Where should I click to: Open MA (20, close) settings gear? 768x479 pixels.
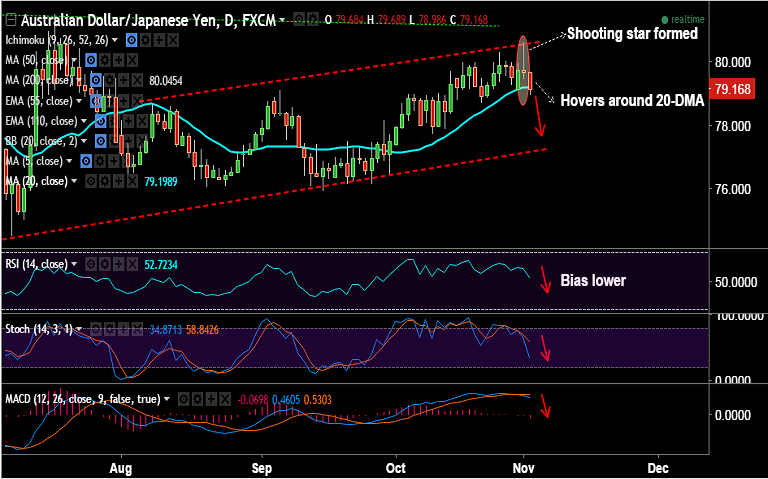pos(104,181)
